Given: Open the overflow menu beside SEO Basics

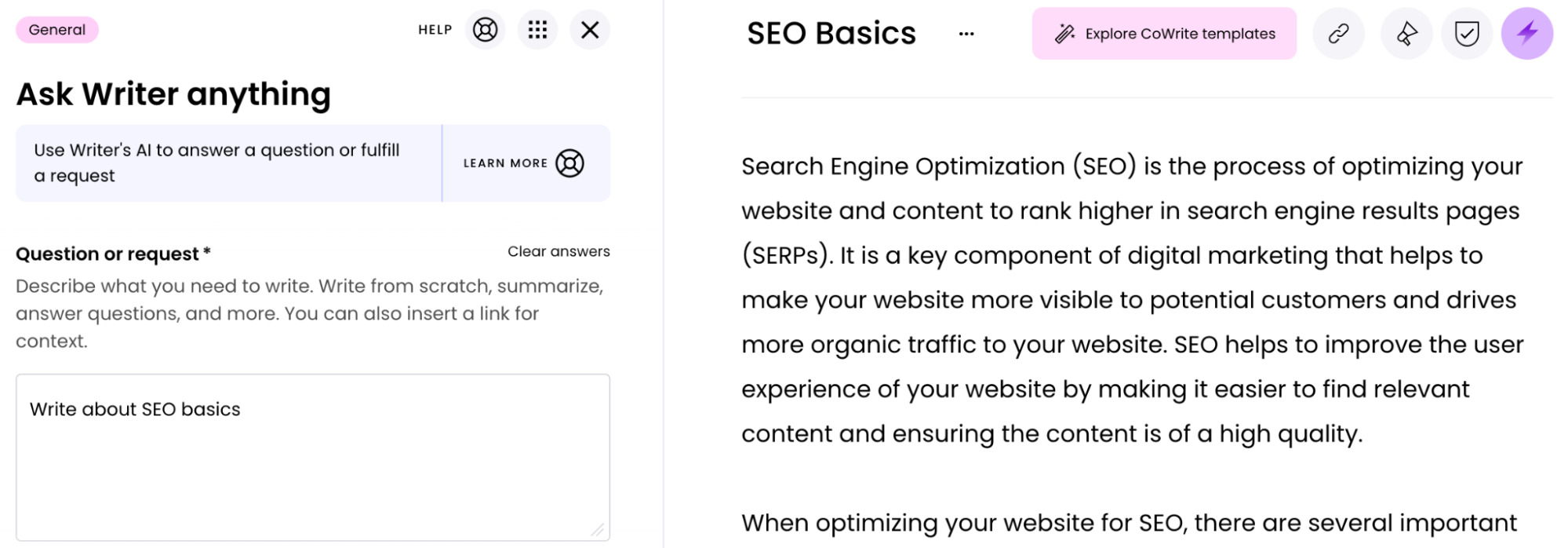Looking at the screenshot, I should pyautogui.click(x=966, y=33).
